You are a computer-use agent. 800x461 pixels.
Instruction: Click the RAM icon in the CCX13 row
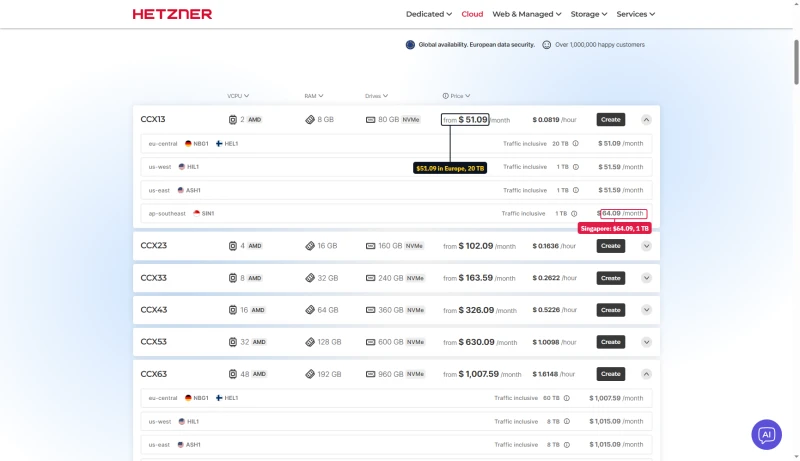click(x=310, y=120)
